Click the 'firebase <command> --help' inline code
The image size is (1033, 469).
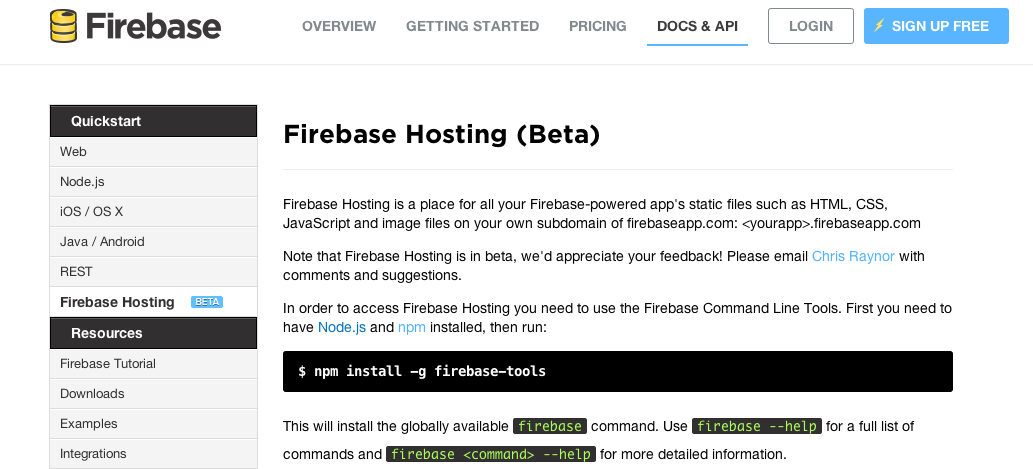[491, 455]
